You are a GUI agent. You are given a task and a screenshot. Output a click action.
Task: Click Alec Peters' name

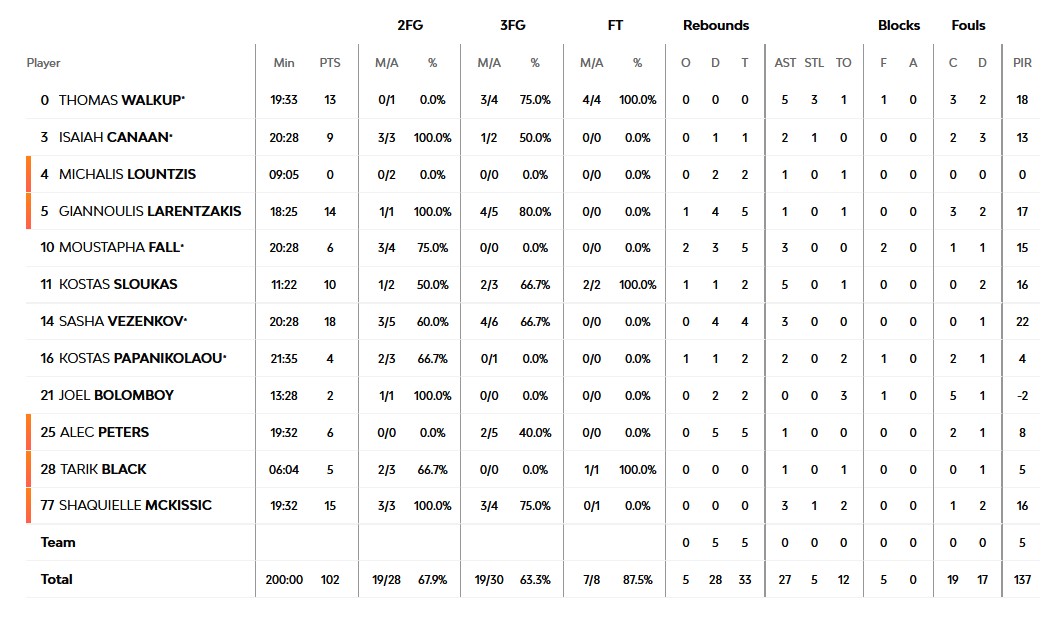click(104, 432)
